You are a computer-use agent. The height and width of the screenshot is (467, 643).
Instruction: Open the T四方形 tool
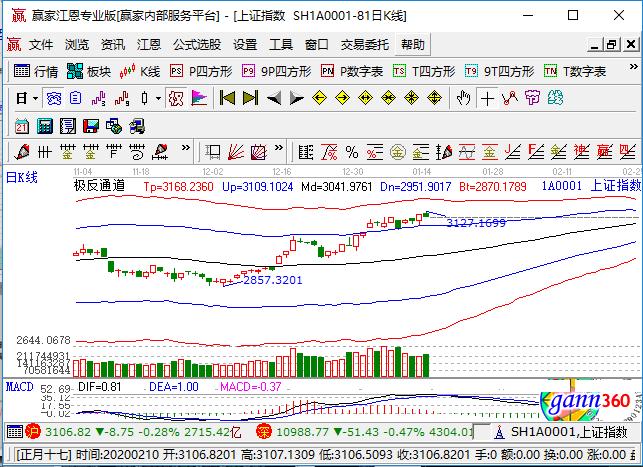[x=424, y=71]
